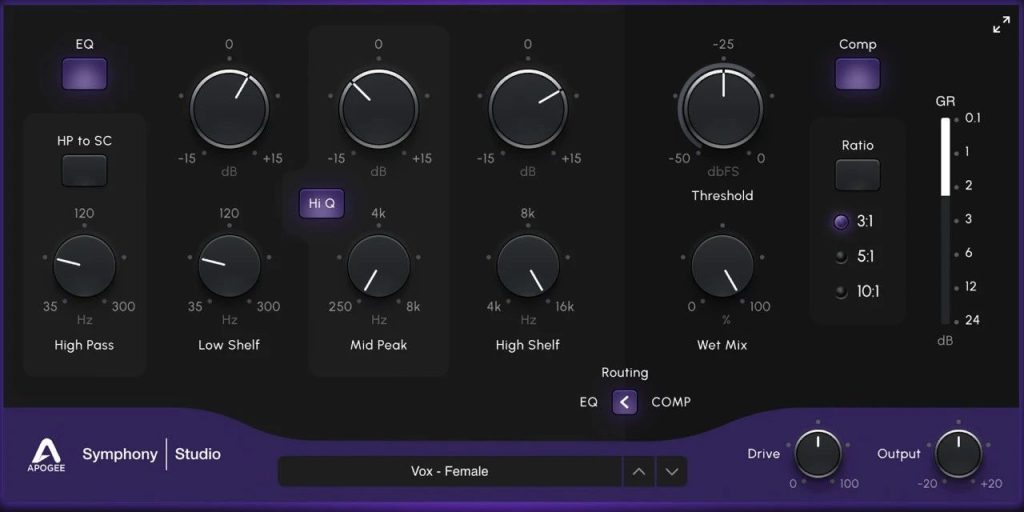Toggle the EQ power button
Image resolution: width=1024 pixels, height=512 pixels.
click(85, 74)
